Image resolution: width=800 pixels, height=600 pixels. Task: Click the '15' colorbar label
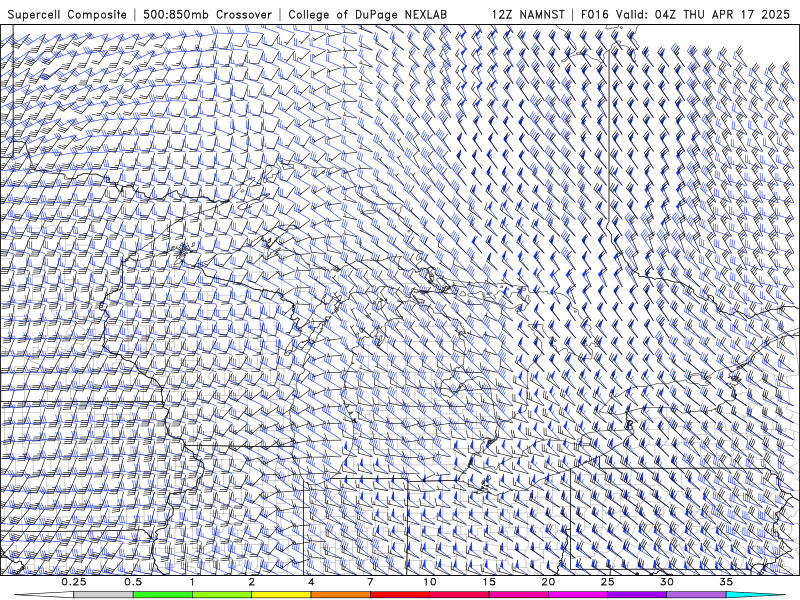(489, 582)
